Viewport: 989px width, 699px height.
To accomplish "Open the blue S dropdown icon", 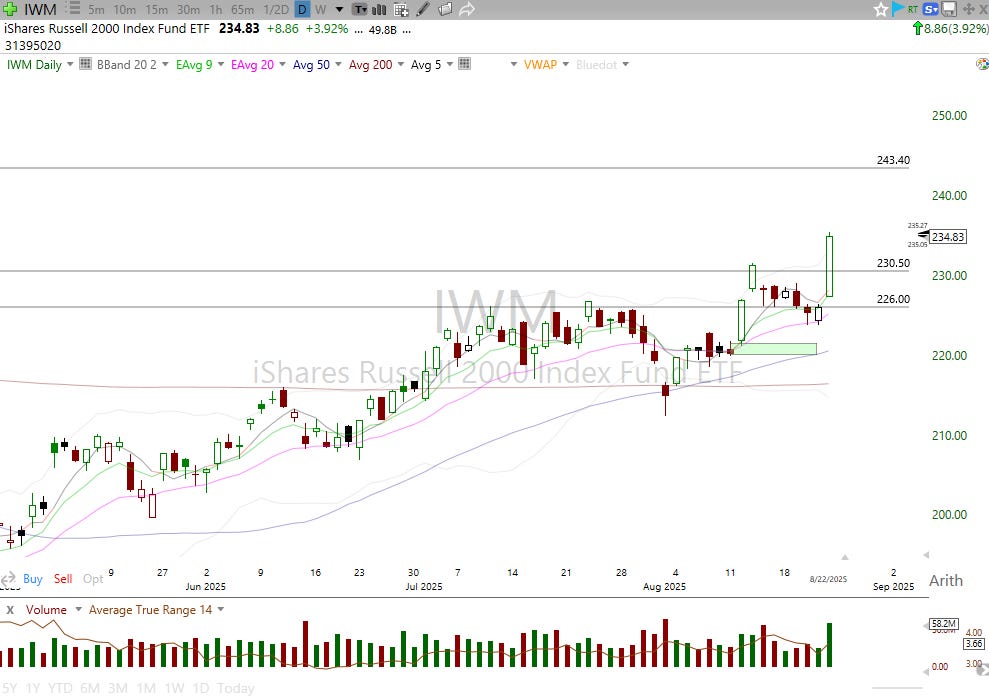I will tap(930, 9).
